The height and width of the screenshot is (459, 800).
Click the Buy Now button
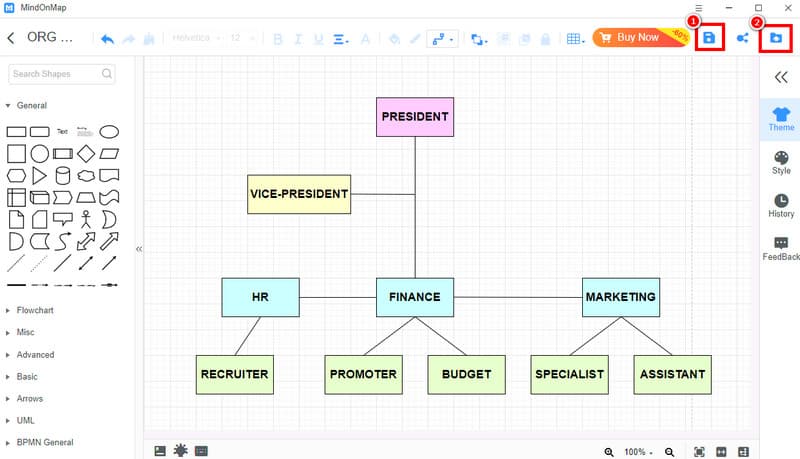click(641, 37)
